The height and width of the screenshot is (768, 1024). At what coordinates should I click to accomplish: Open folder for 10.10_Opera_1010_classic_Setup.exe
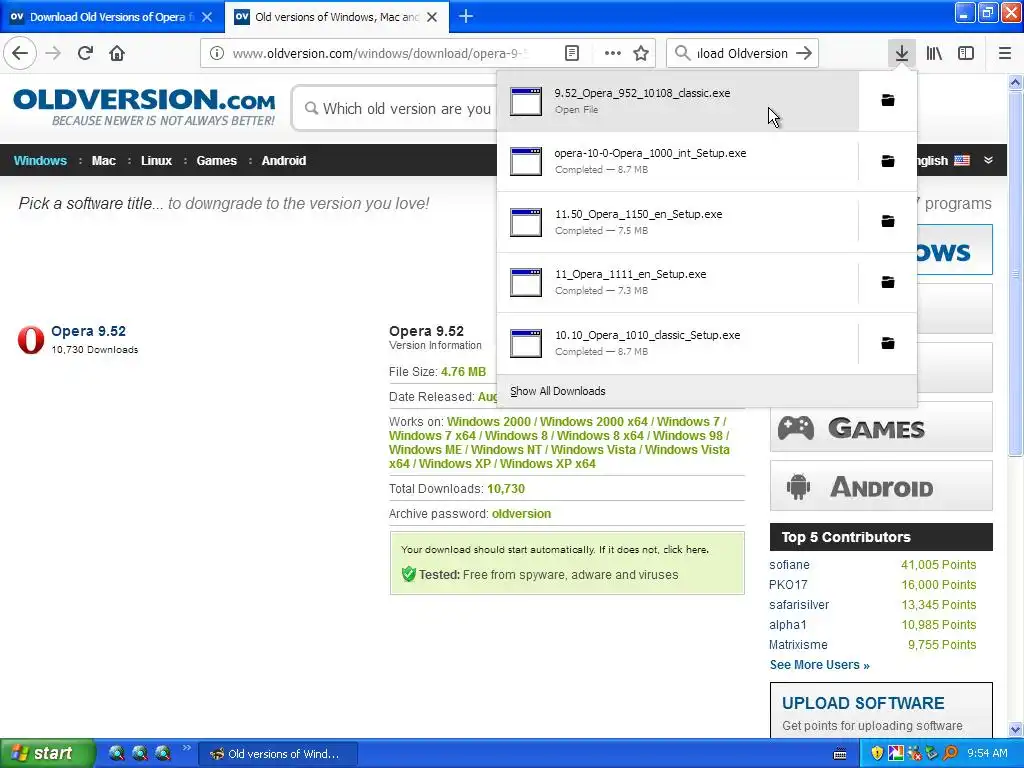tap(888, 343)
